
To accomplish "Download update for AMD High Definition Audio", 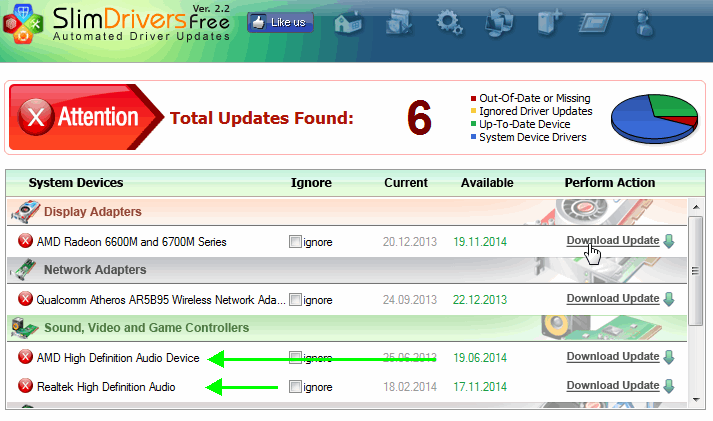I will pos(612,357).
